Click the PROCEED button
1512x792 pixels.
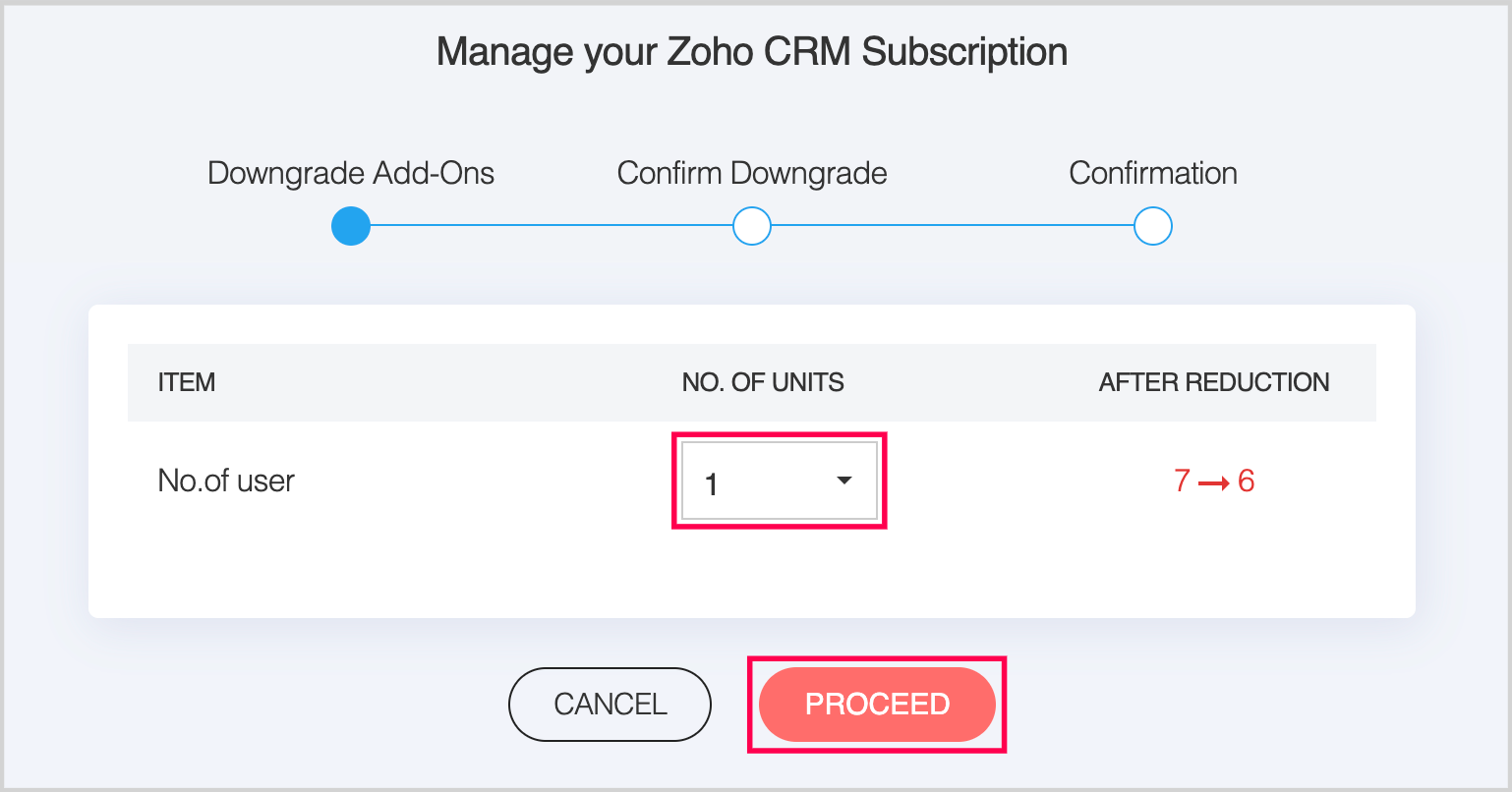[x=877, y=705]
